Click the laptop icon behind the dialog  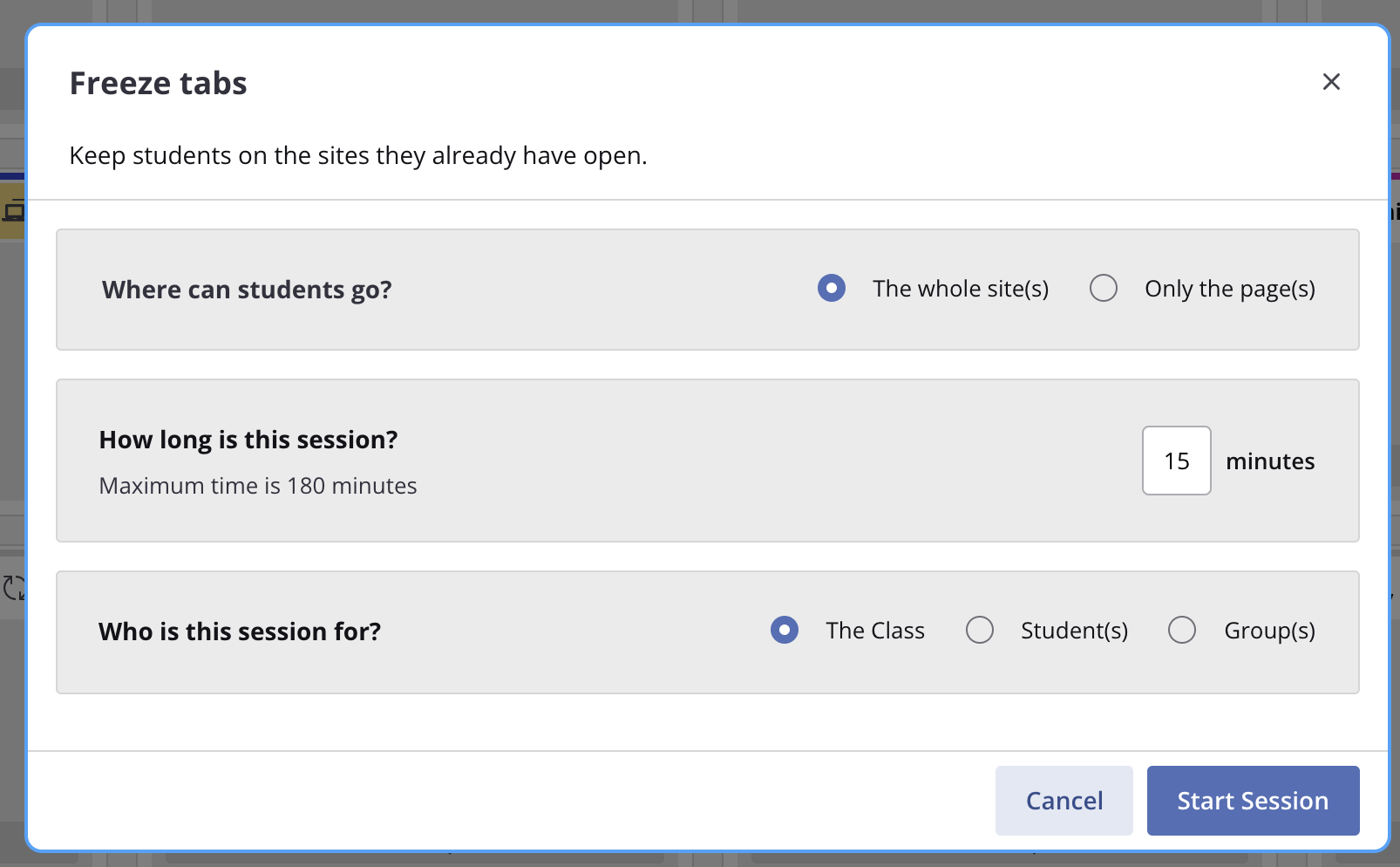pos(13,211)
